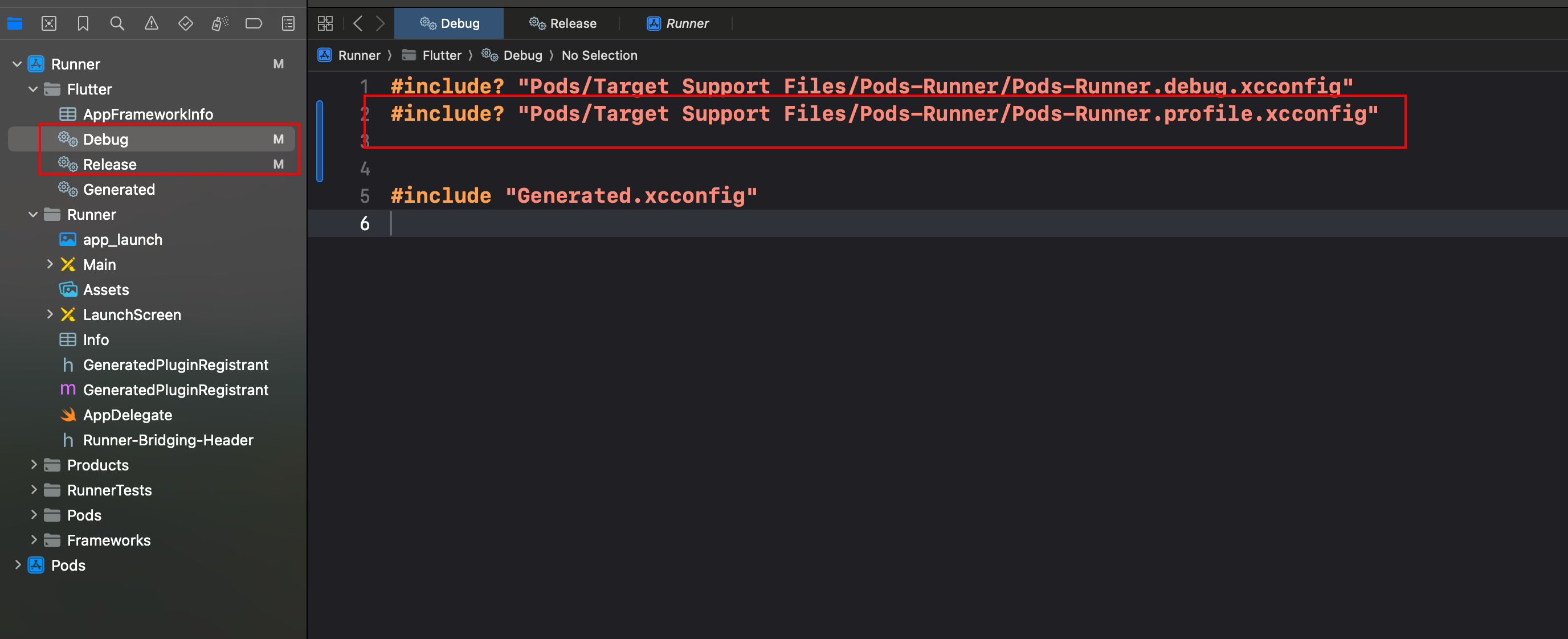
Task: Expand the Pods project at bottom
Action: pos(18,566)
